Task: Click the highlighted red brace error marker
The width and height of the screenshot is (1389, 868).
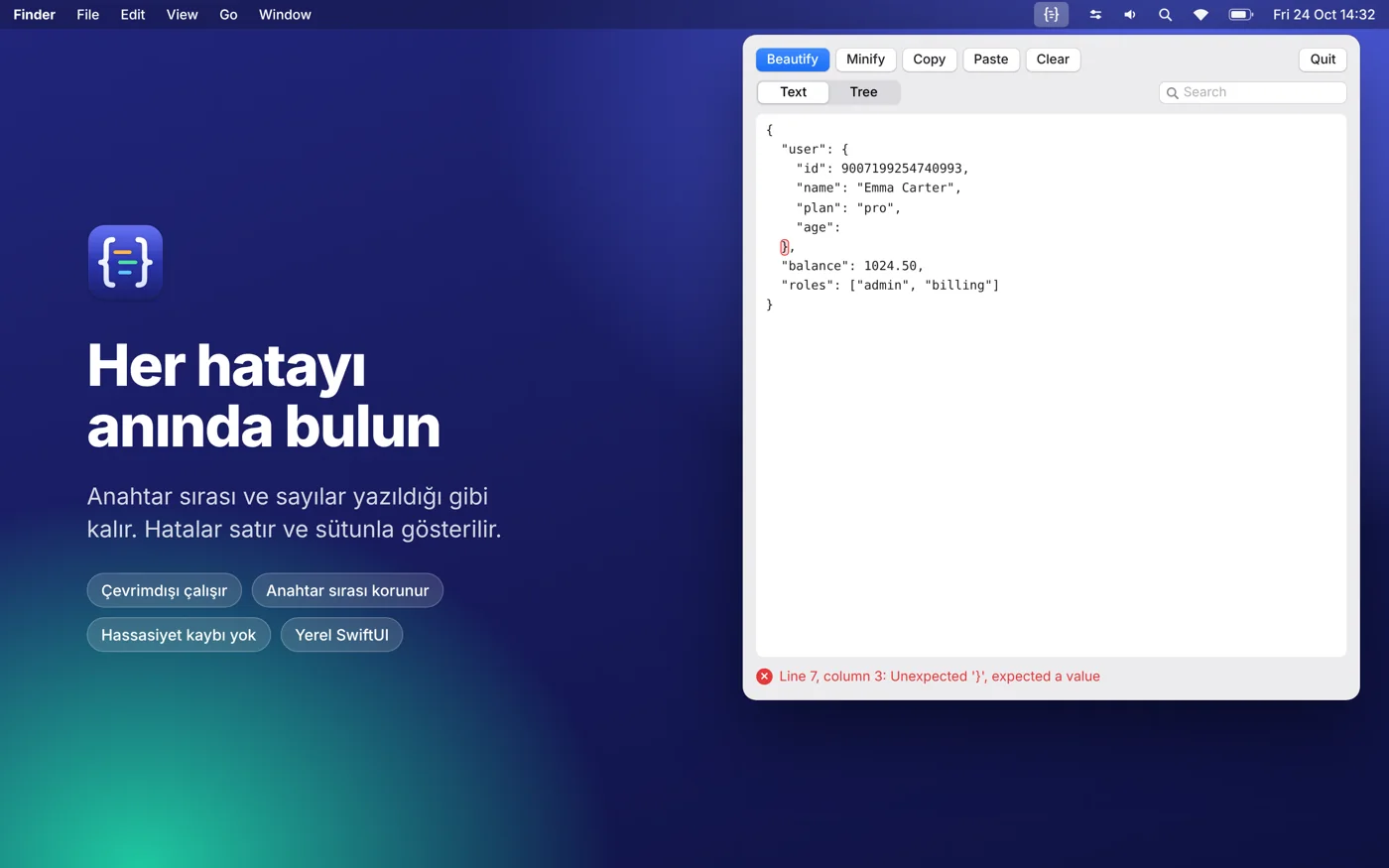Action: click(784, 247)
